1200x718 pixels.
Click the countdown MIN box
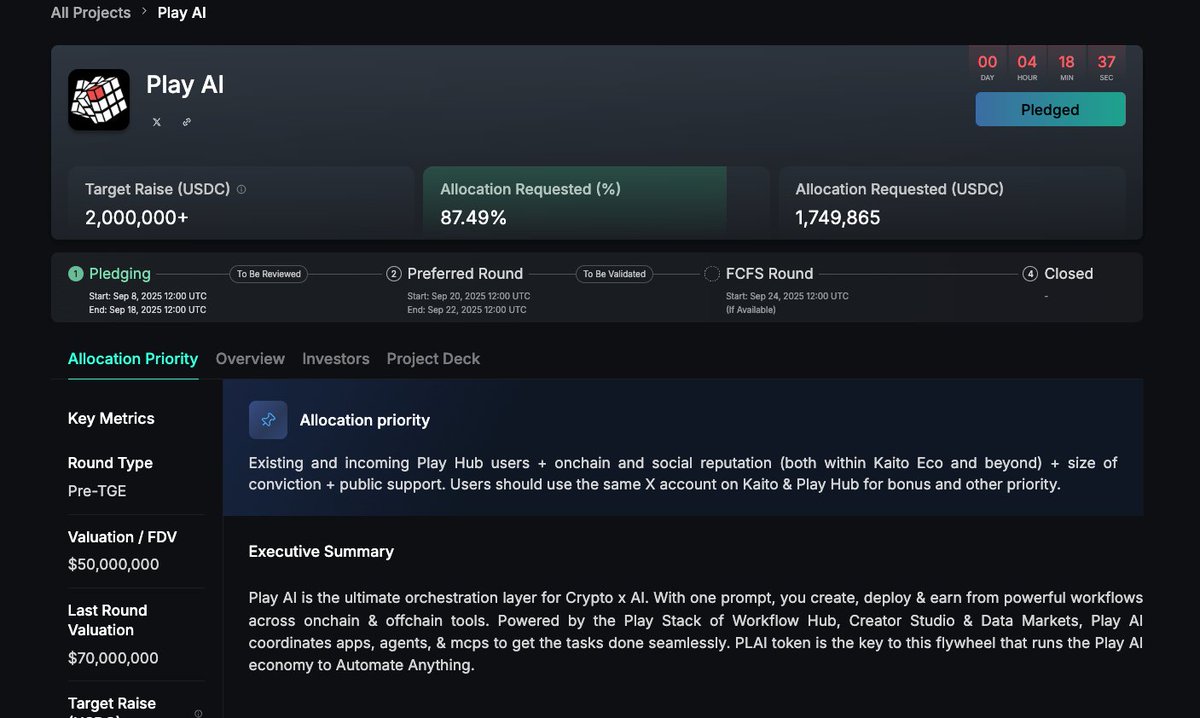1067,66
